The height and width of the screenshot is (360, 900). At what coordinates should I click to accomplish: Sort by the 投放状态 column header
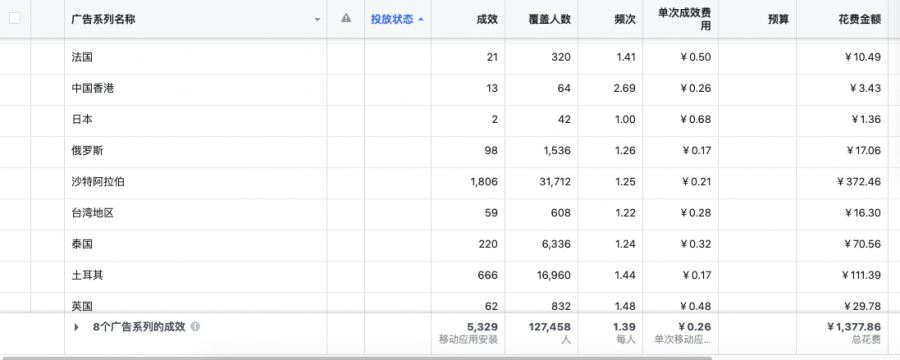[x=391, y=19]
